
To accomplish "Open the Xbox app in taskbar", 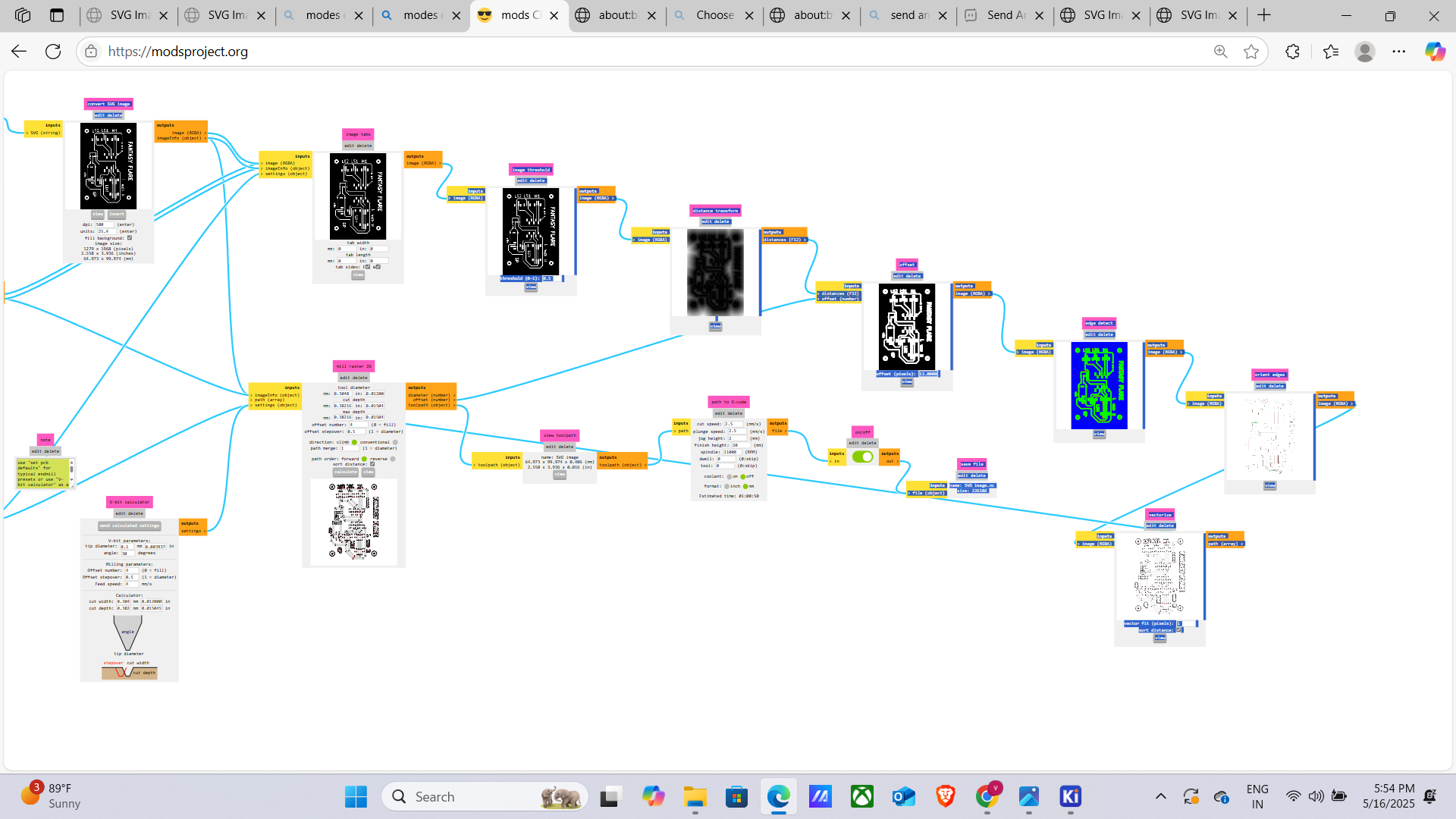I will point(862,797).
